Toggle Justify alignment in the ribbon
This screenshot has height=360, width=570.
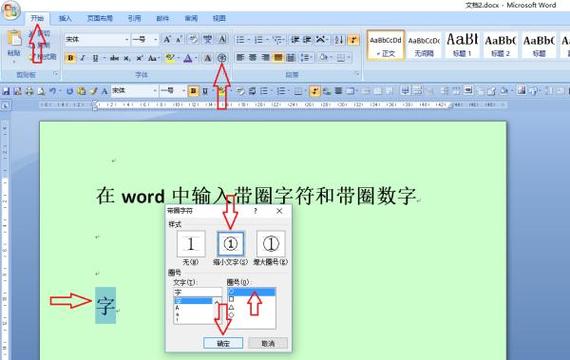pyautogui.click(x=278, y=57)
